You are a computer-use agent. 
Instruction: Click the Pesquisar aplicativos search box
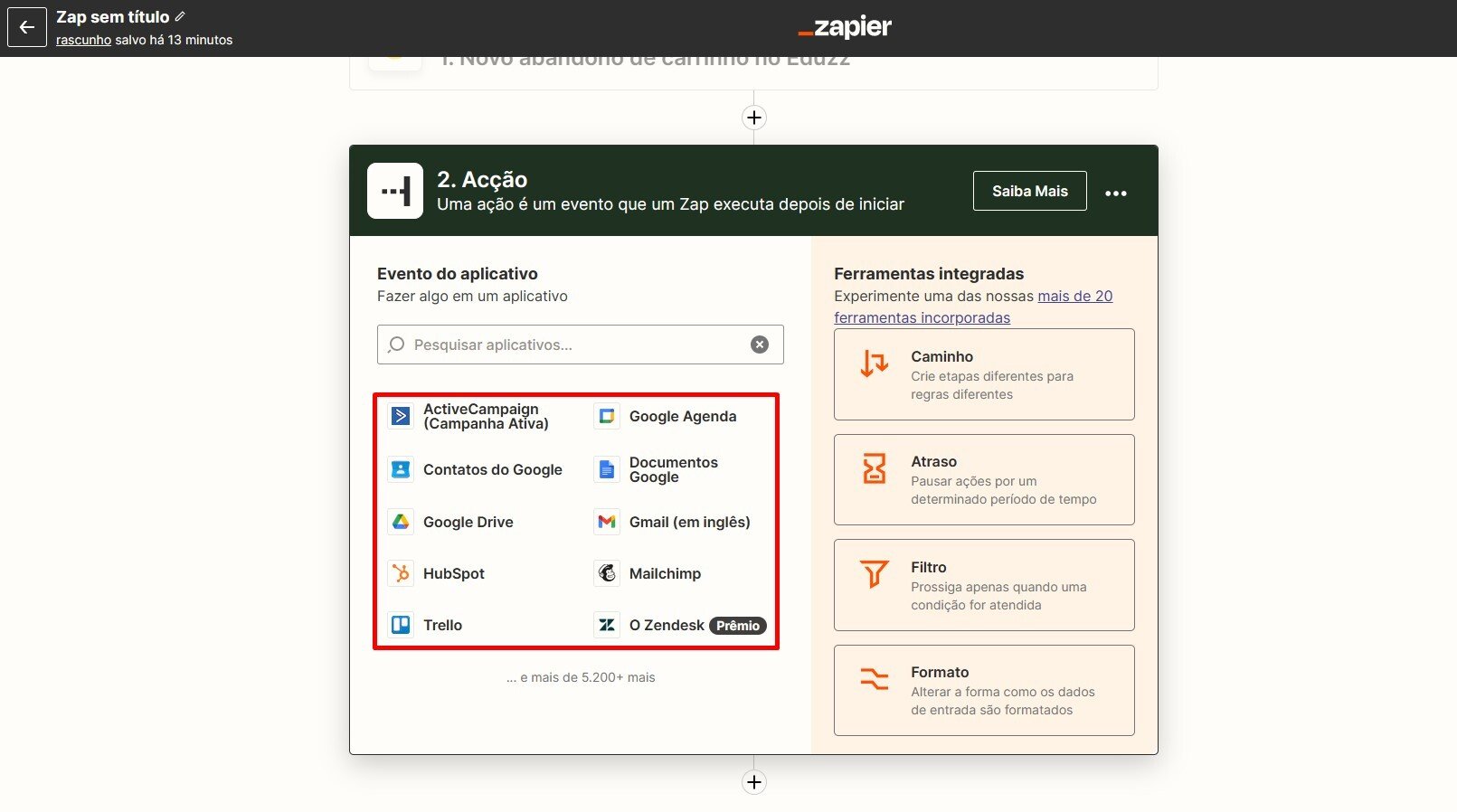tap(570, 345)
